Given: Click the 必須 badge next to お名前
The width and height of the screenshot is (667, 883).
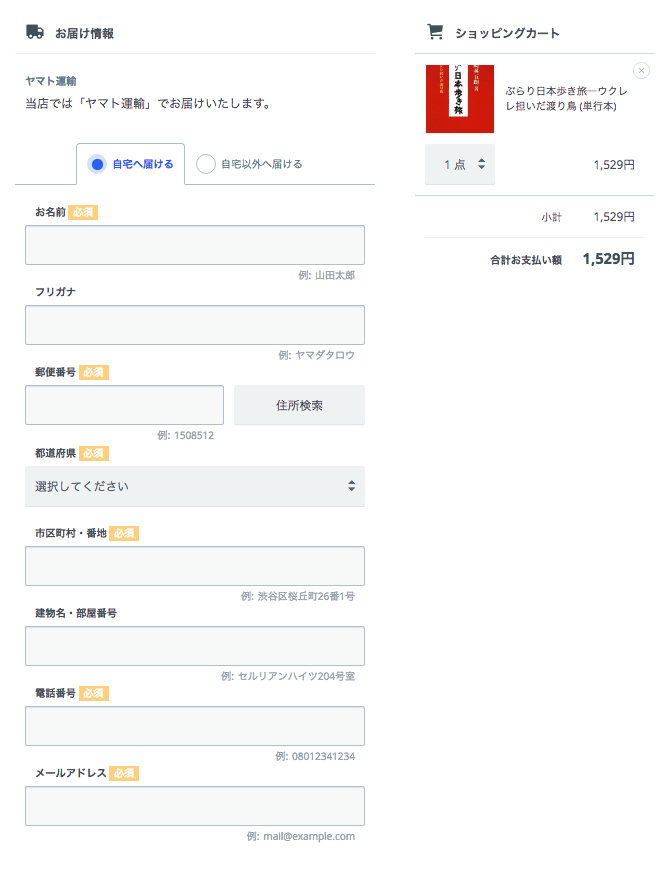Looking at the screenshot, I should point(83,212).
